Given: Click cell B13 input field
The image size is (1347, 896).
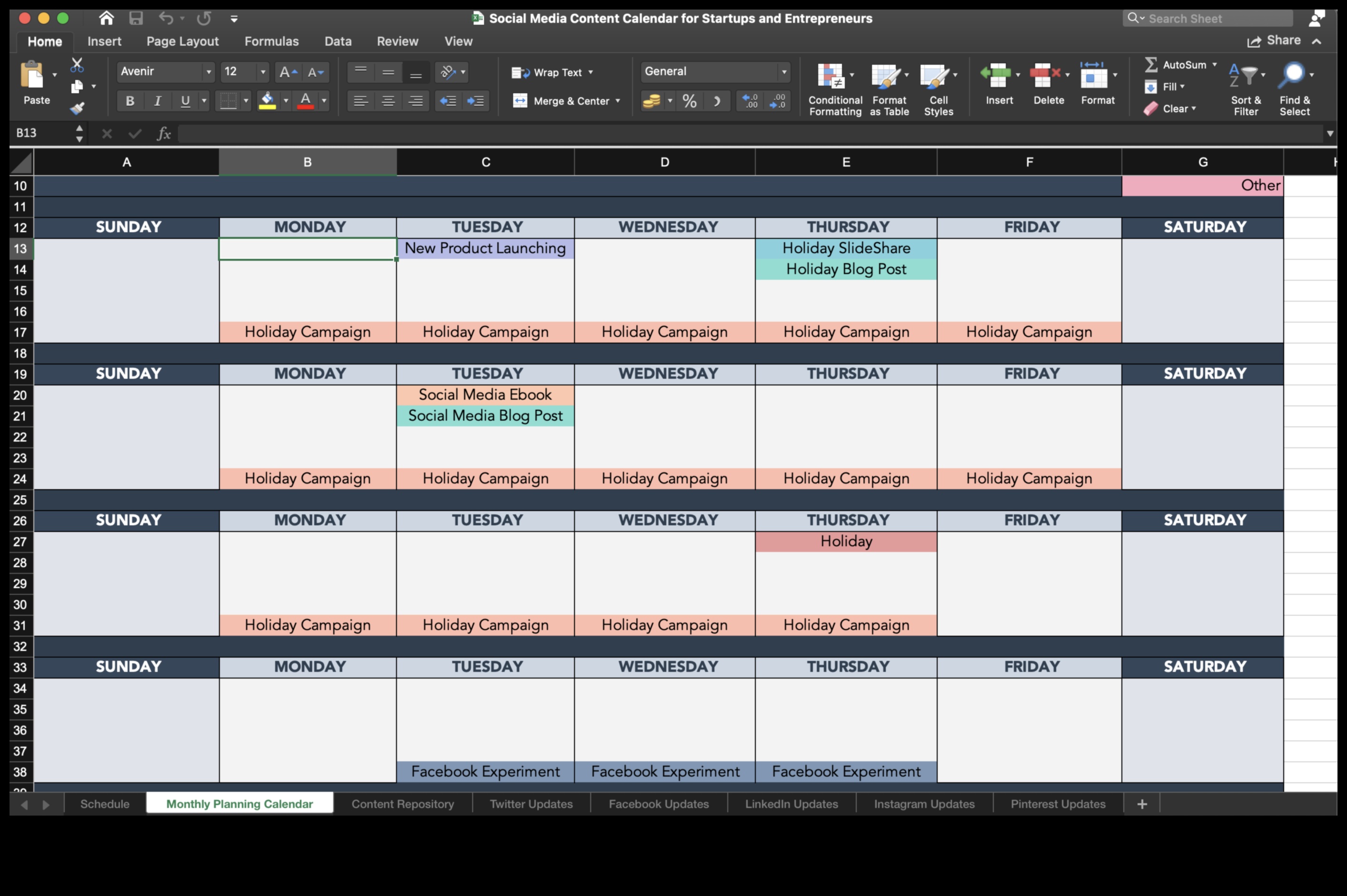Looking at the screenshot, I should 307,247.
